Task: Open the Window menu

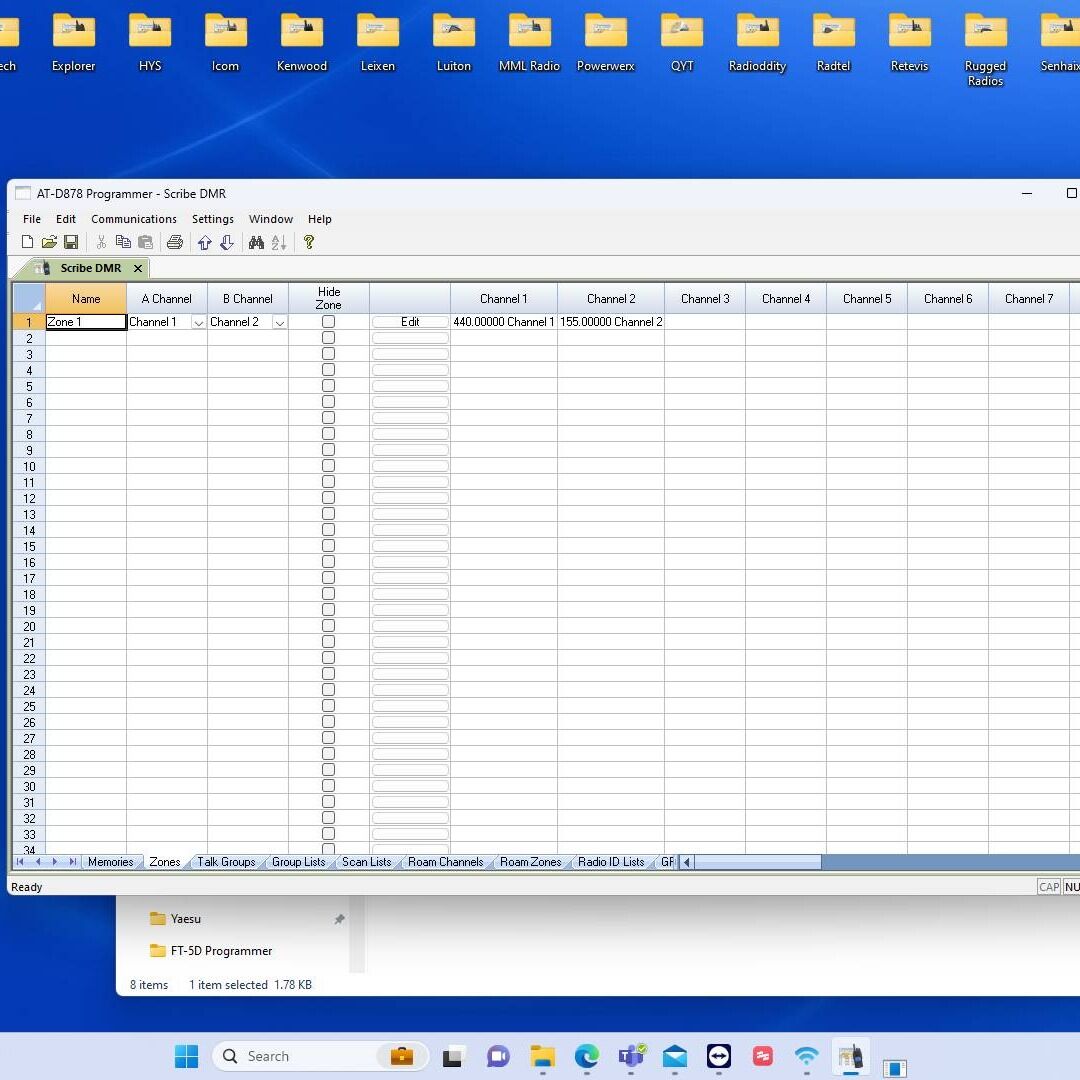Action: 271,219
